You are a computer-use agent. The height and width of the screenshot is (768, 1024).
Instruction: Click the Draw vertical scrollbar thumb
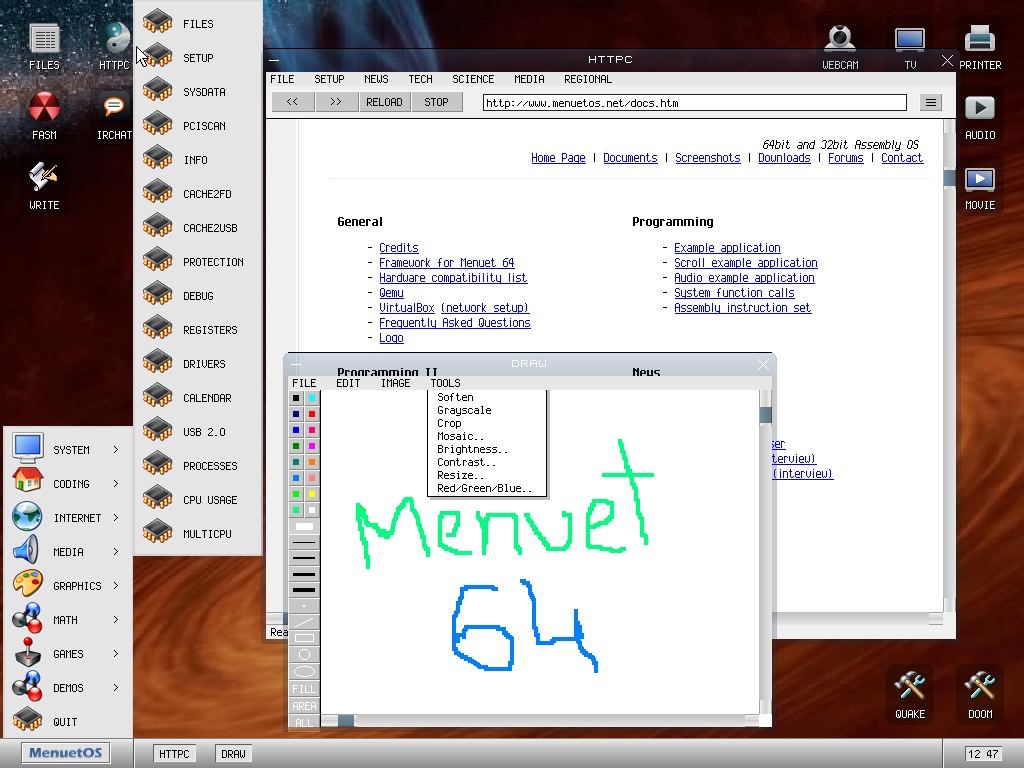point(765,414)
